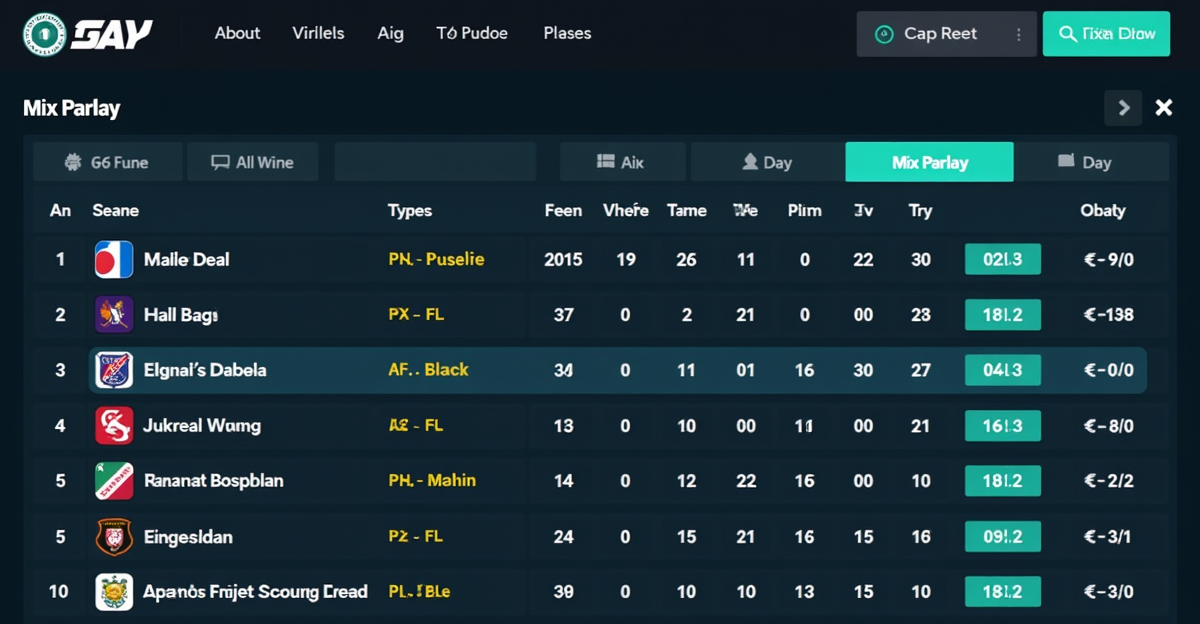Click the €-138 value for Hall Bags
Image resolution: width=1200 pixels, height=624 pixels.
1109,315
